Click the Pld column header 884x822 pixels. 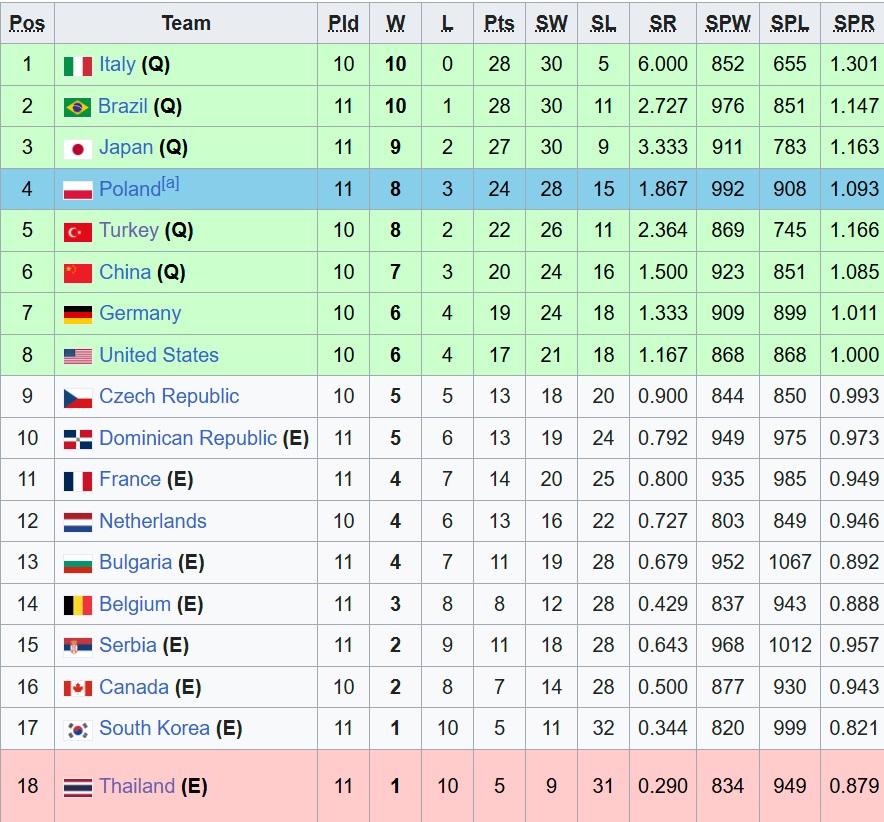[x=343, y=23]
